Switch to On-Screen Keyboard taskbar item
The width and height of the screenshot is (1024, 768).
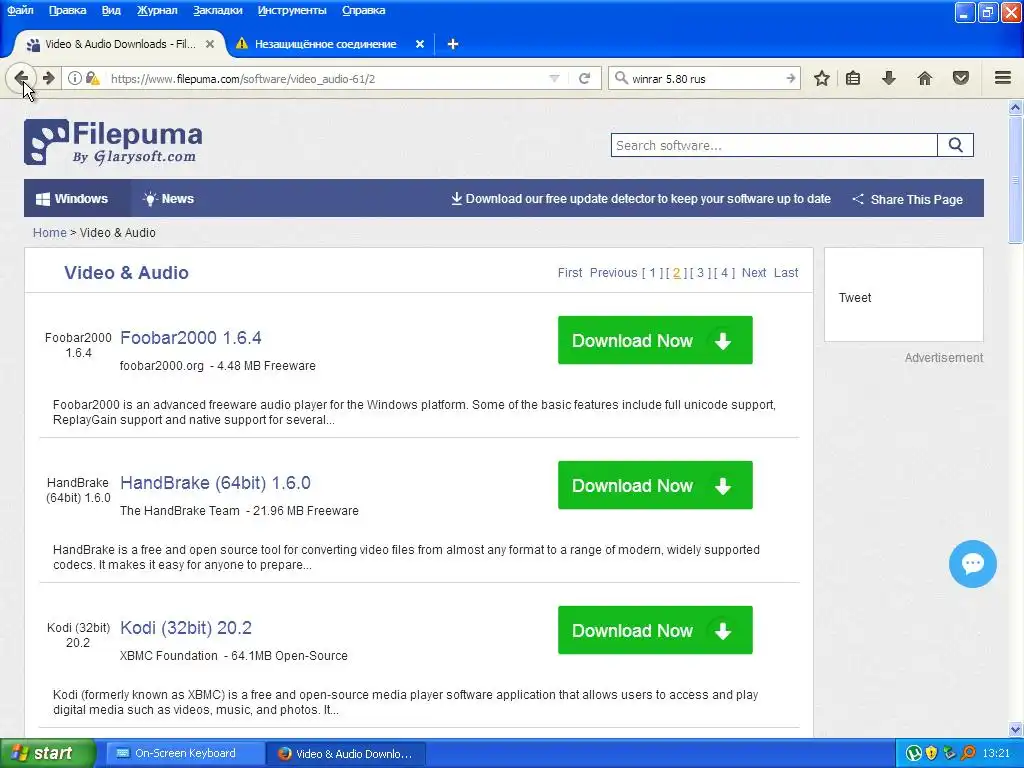(x=185, y=753)
